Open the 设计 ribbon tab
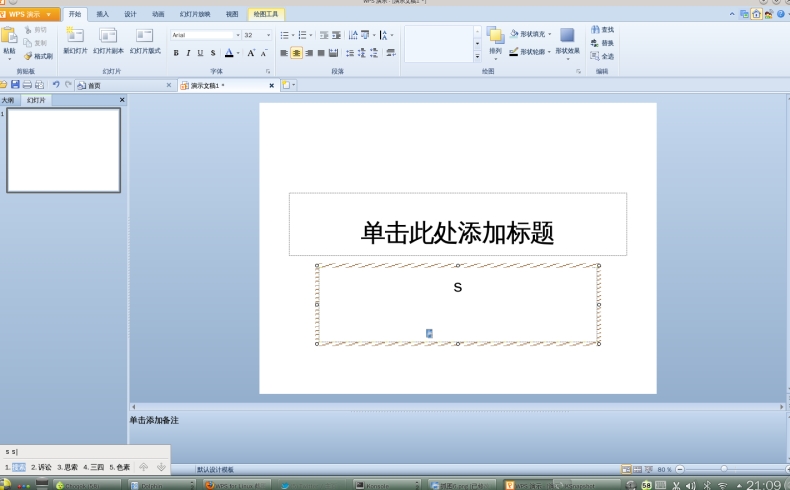 (130, 14)
